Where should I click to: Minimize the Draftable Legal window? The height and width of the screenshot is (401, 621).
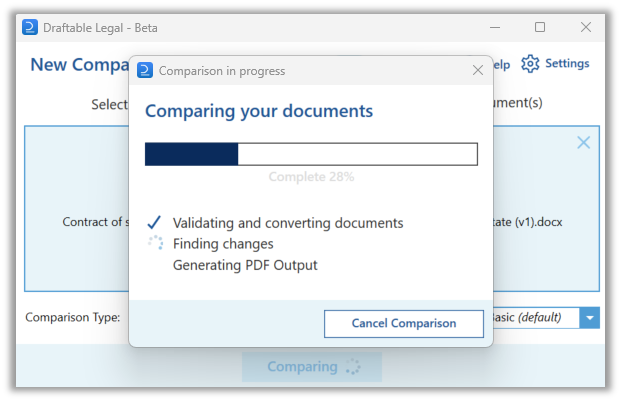click(495, 27)
